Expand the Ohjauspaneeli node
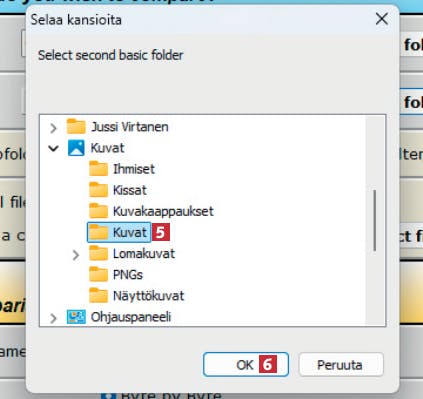This screenshot has height=399, width=423. tap(53, 318)
